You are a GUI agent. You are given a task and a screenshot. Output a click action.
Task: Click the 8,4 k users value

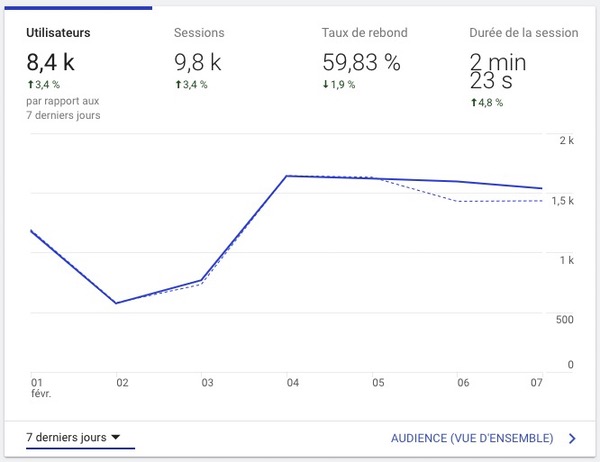click(x=50, y=62)
